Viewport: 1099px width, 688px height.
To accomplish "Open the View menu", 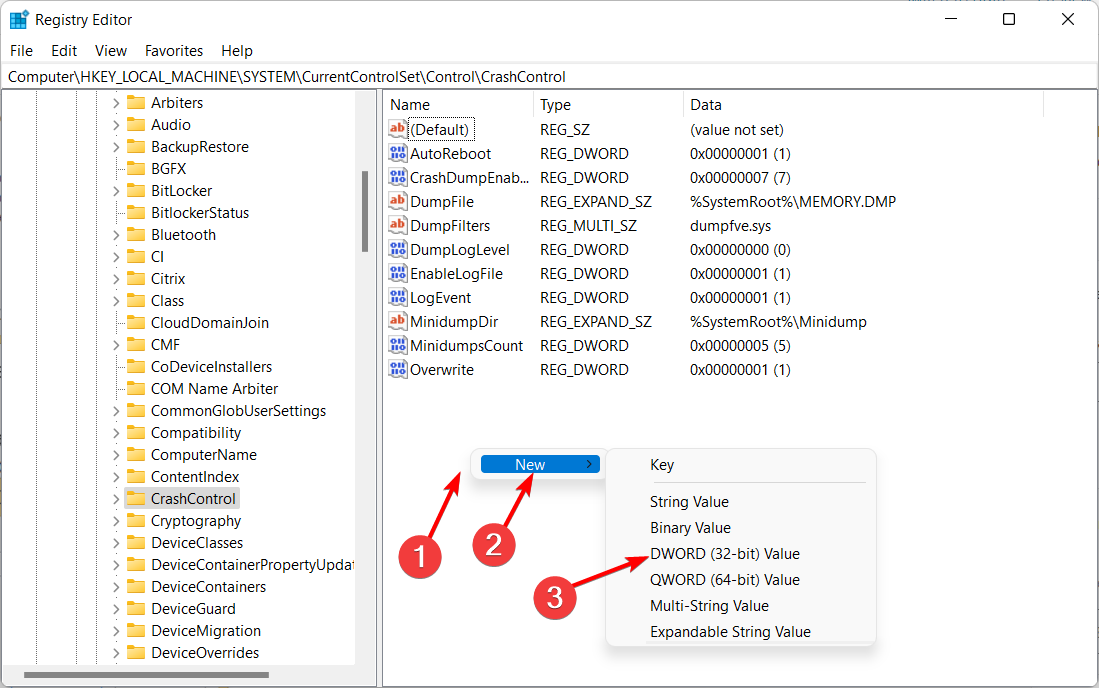I will pyautogui.click(x=111, y=50).
